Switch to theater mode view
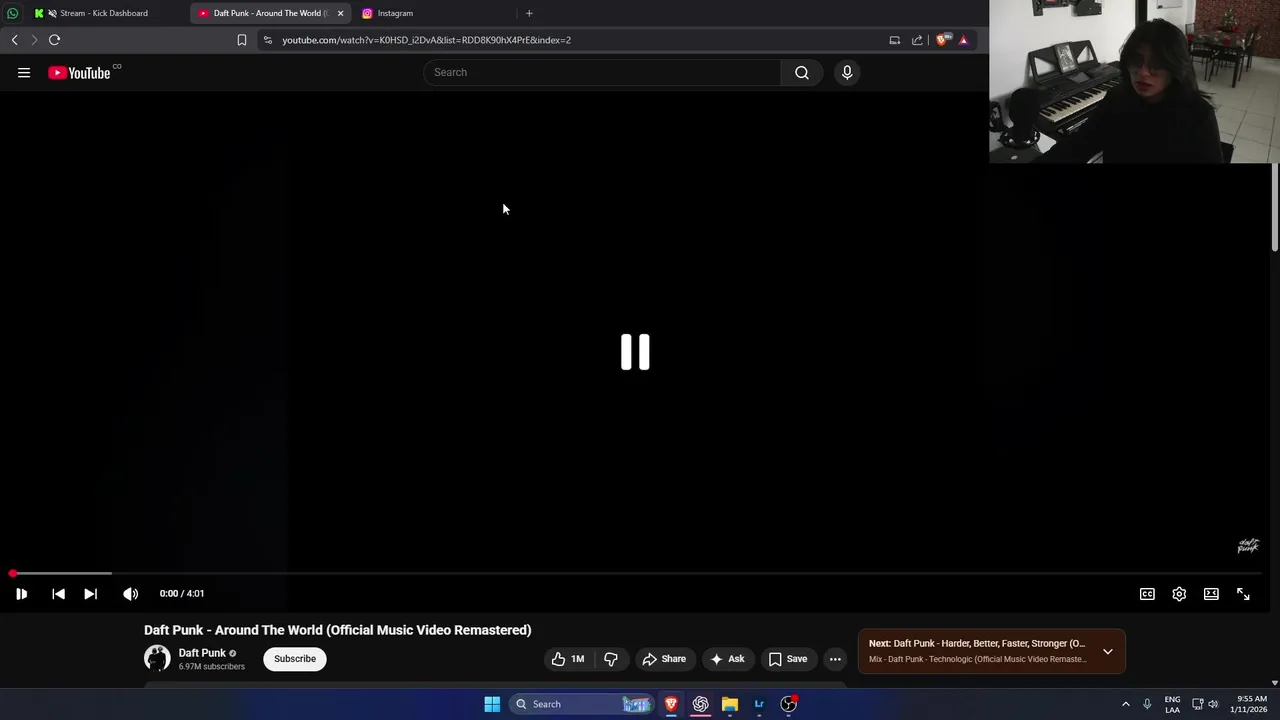1280x720 pixels. point(1211,594)
